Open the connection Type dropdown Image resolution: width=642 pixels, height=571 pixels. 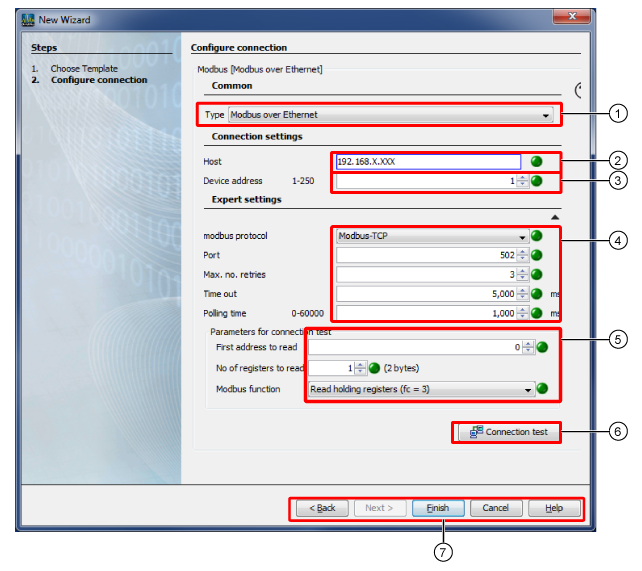tap(545, 115)
